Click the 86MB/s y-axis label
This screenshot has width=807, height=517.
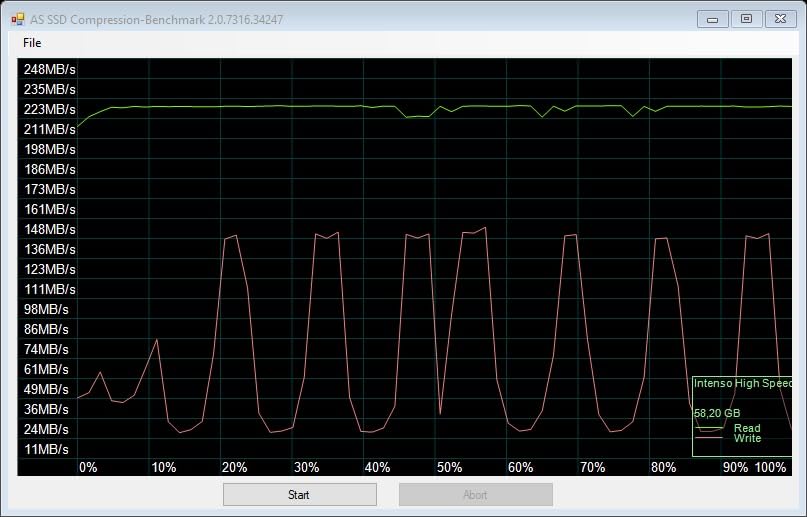[x=45, y=329]
